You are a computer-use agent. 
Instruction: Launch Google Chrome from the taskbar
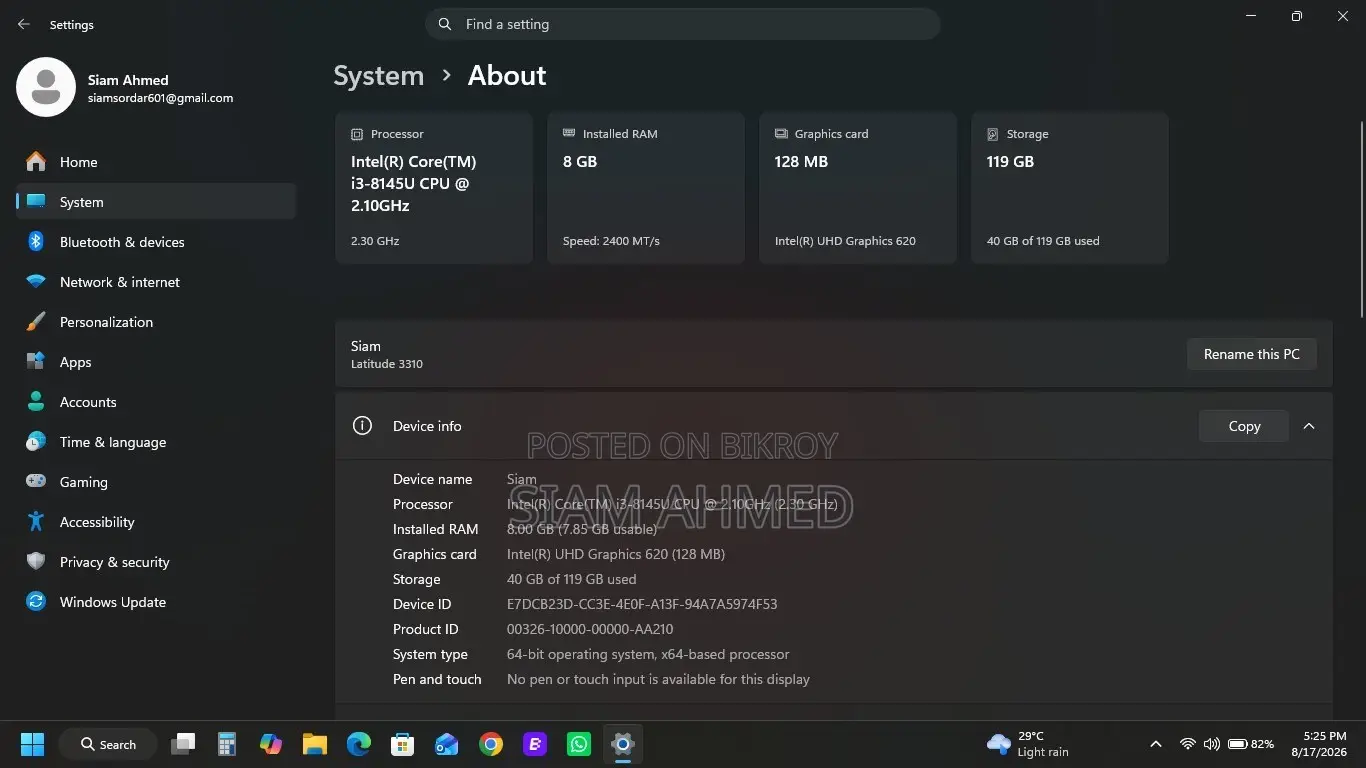491,744
